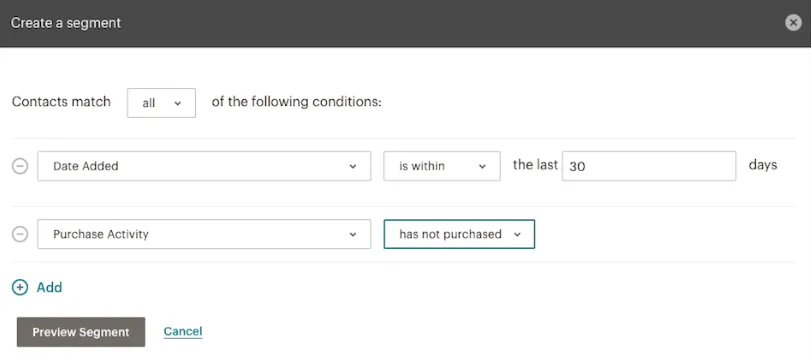
Task: Click the chevron arrow in the is within selector
Action: coord(482,167)
